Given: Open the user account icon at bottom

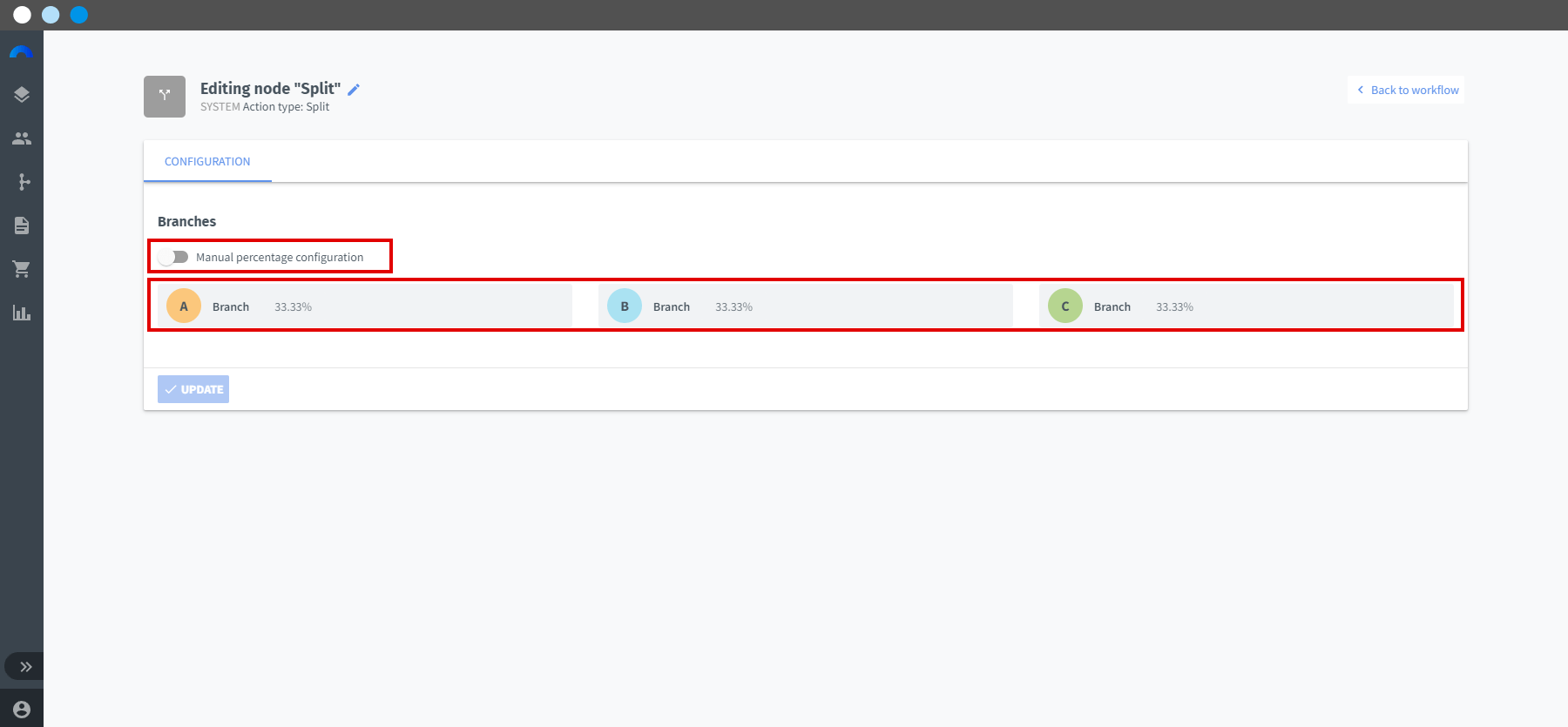Looking at the screenshot, I should [22, 710].
